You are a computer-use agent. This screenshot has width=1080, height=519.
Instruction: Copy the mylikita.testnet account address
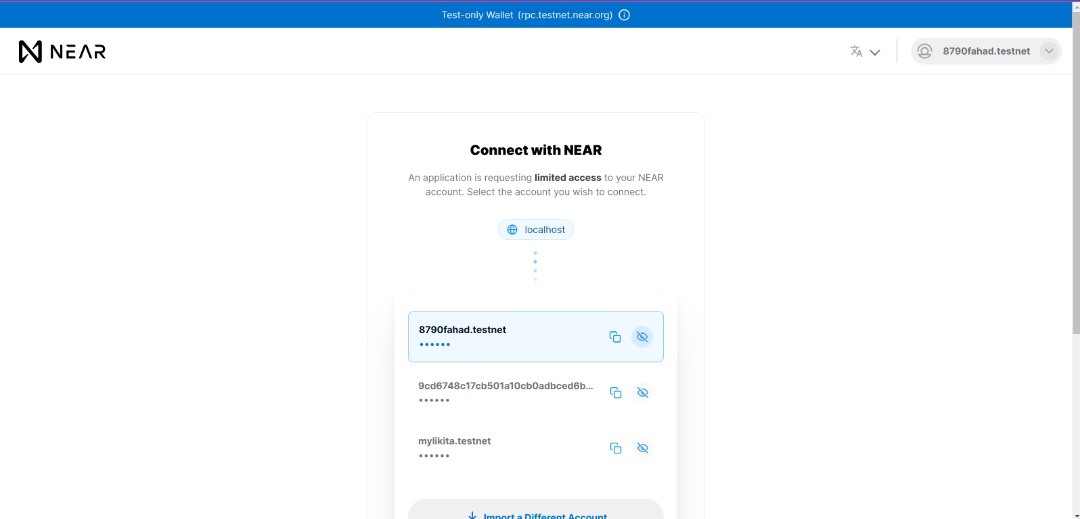coord(616,448)
